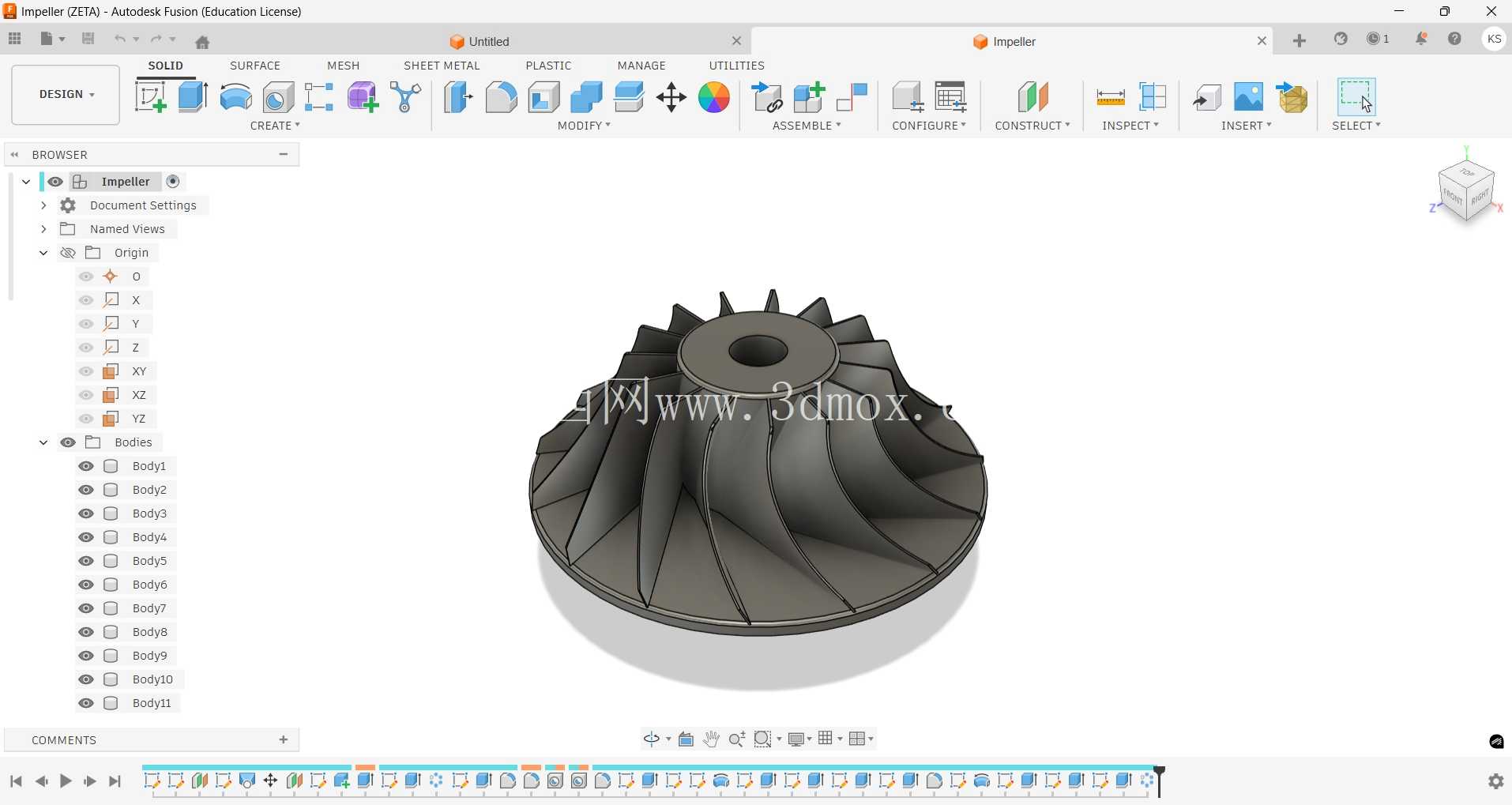
Task: Select the Hole tool
Action: (x=278, y=97)
